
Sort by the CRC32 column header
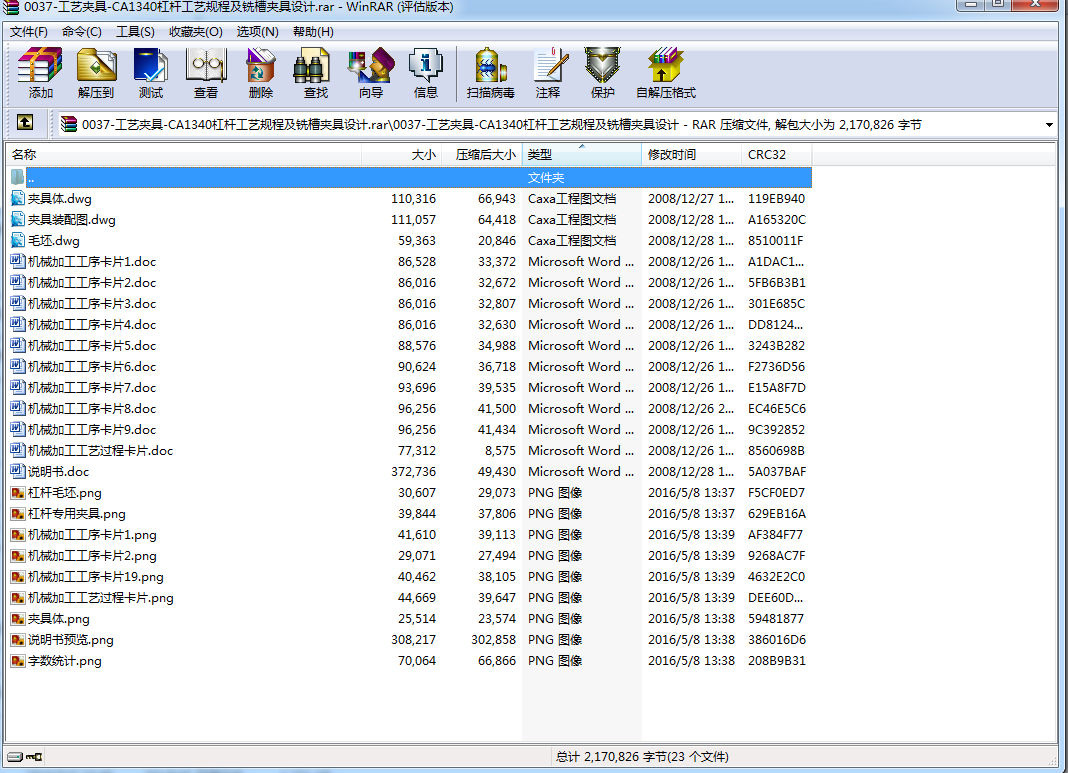tap(776, 155)
